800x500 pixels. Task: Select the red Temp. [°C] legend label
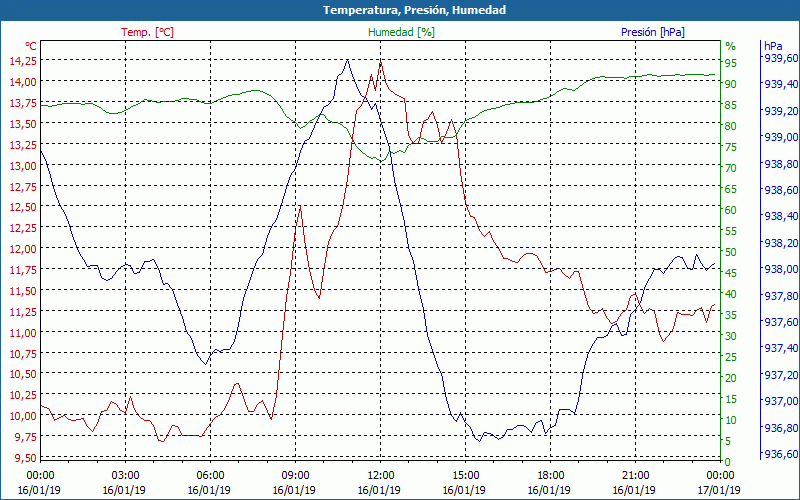(x=147, y=32)
